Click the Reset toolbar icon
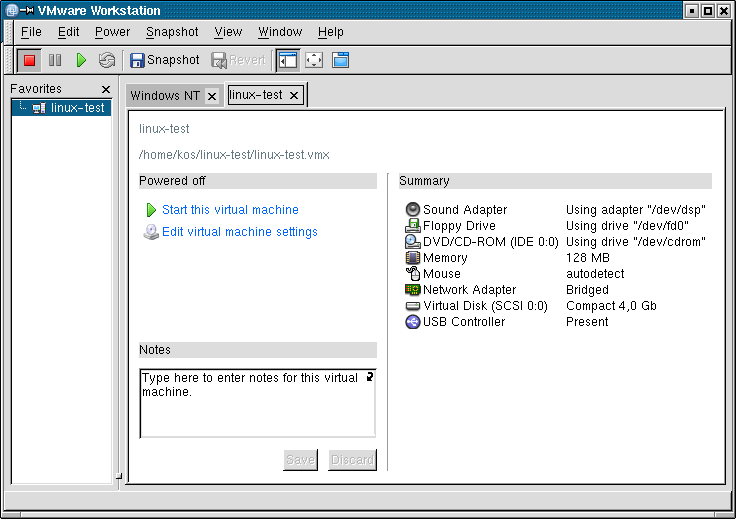The image size is (736, 519). 107,60
